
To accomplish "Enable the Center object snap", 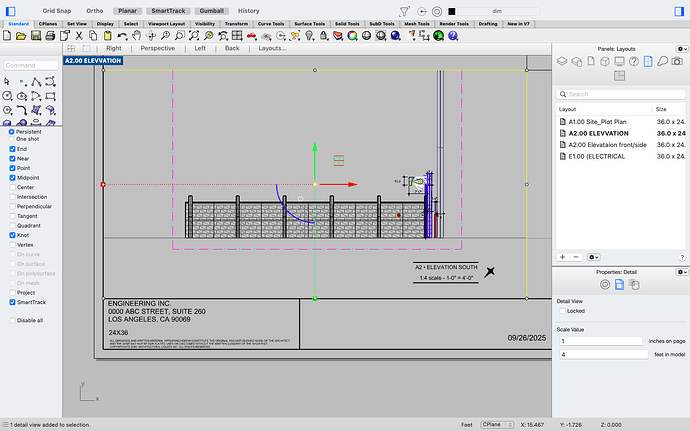I will click(13, 187).
